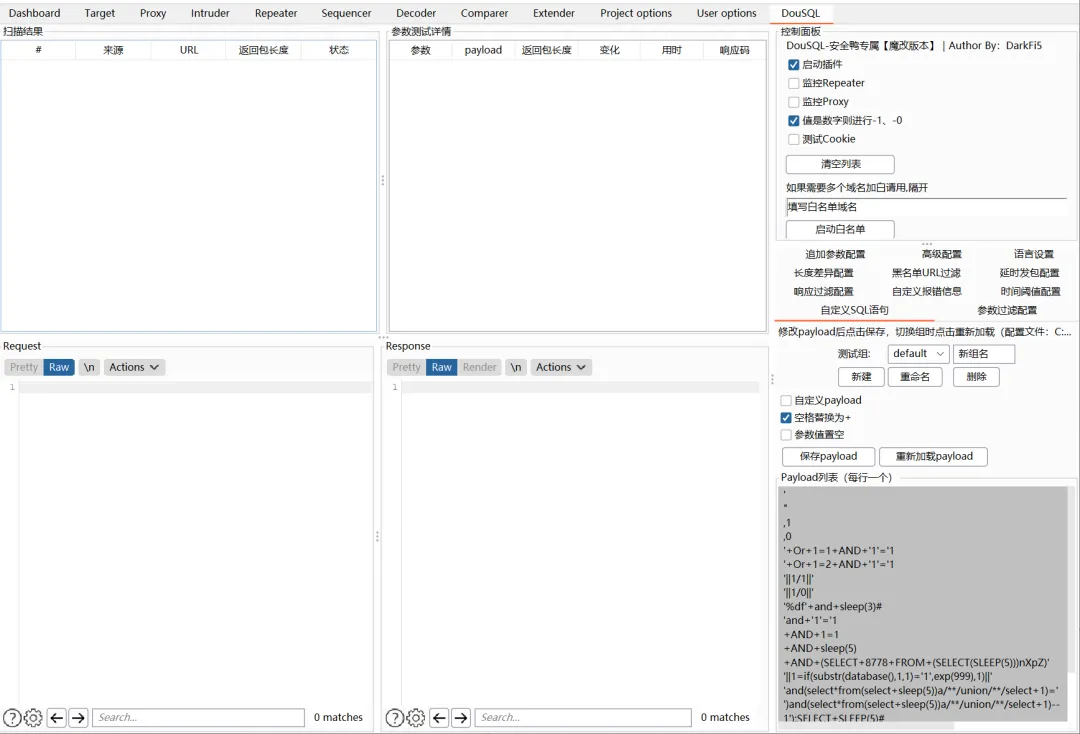This screenshot has height=734, width=1080.
Task: Click the 启动白名单 button
Action: [x=840, y=229]
